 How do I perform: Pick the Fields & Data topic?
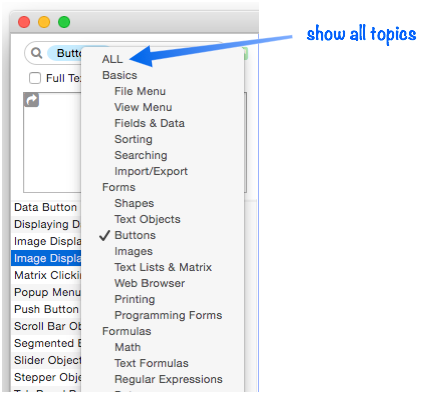coord(149,123)
